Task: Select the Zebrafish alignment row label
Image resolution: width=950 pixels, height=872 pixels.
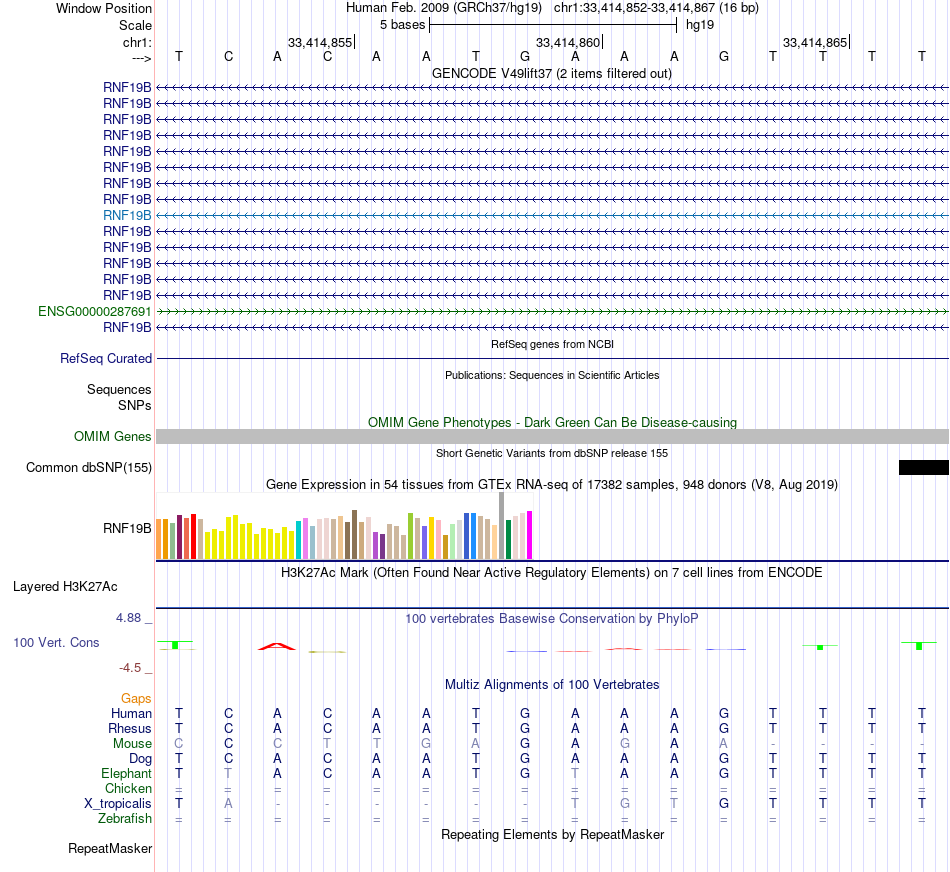Action: pyautogui.click(x=125, y=818)
